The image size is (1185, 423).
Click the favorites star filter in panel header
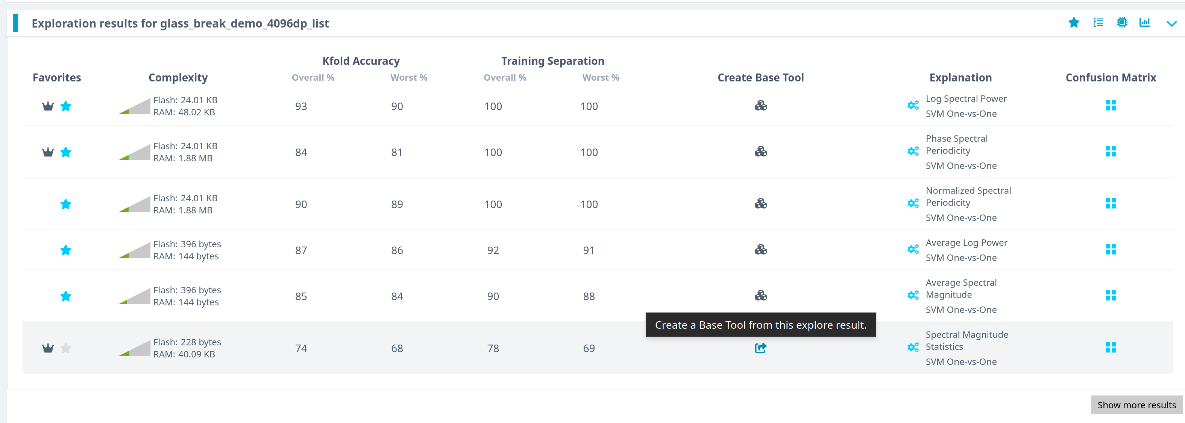pos(1074,22)
